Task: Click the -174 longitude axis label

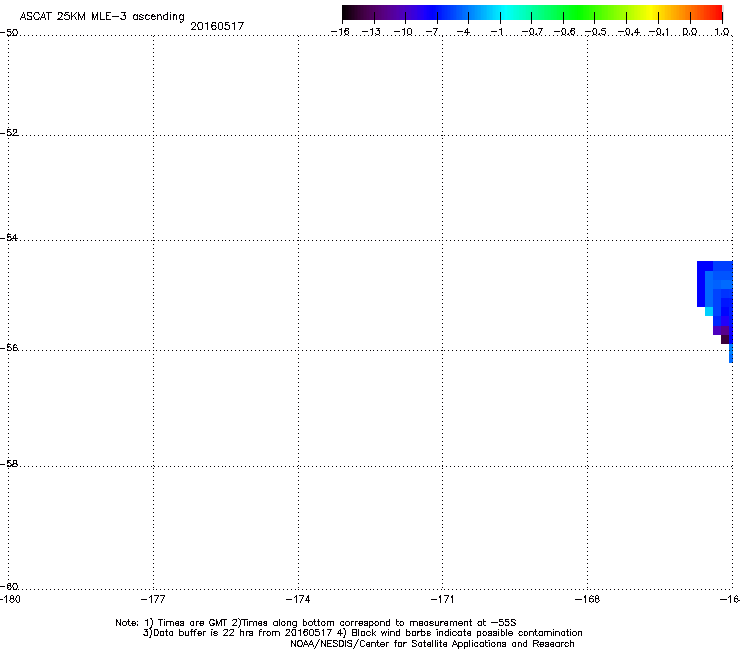Action: 298,599
